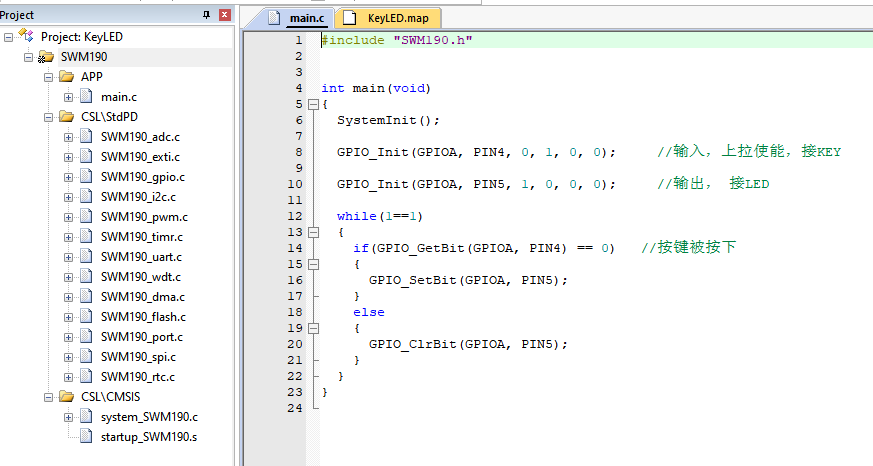The image size is (873, 466).
Task: Click the CSL\StdPD group folder icon
Action: tap(66, 116)
